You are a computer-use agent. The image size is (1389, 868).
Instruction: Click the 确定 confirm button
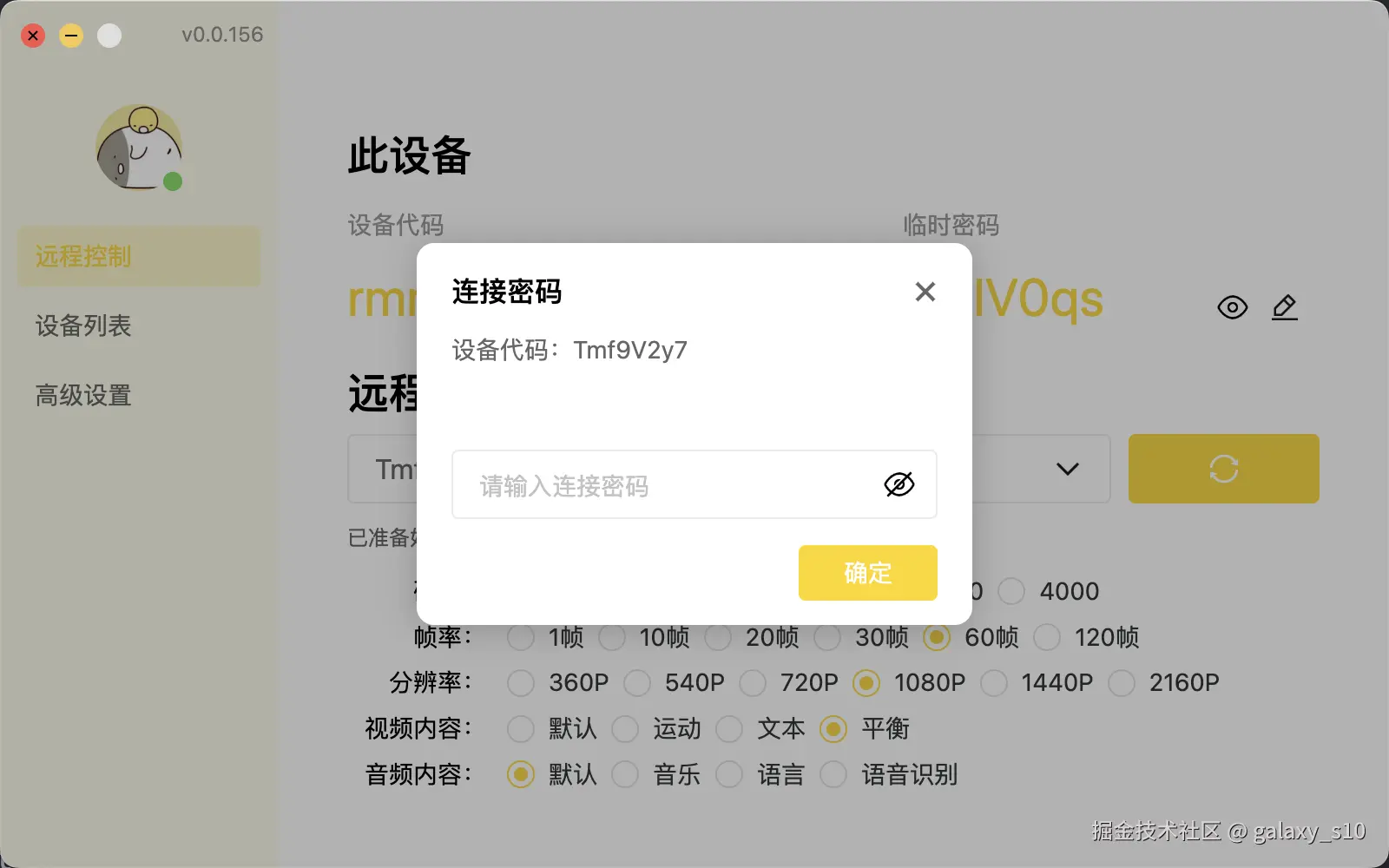pyautogui.click(x=868, y=573)
